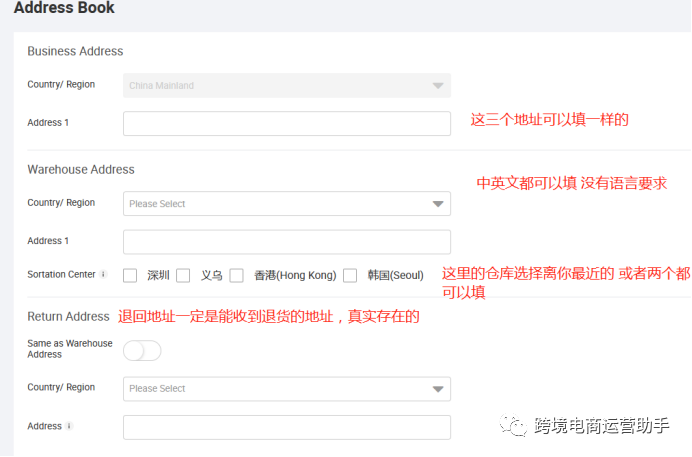This screenshot has width=692, height=457.
Task: Check the 香港(Hong Kong) sortation center checkbox
Action: (237, 276)
